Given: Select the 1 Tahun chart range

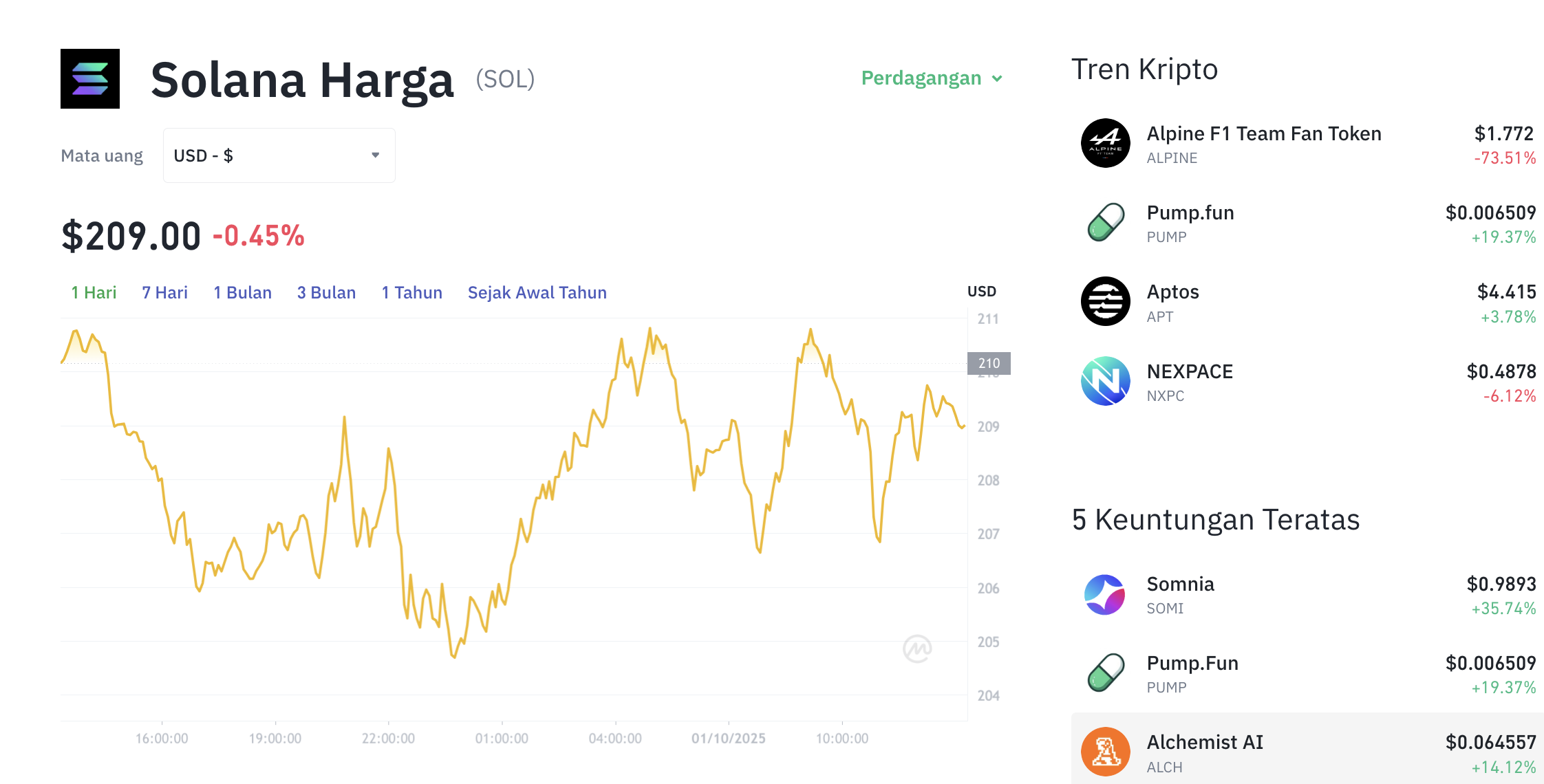Looking at the screenshot, I should click(x=411, y=293).
